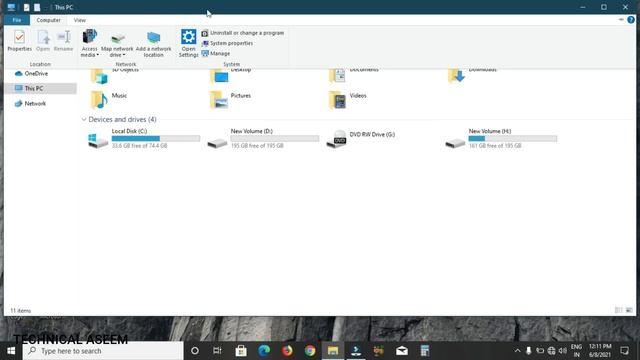Show hidden system tray icons
This screenshot has width=640, height=360.
[x=517, y=351]
